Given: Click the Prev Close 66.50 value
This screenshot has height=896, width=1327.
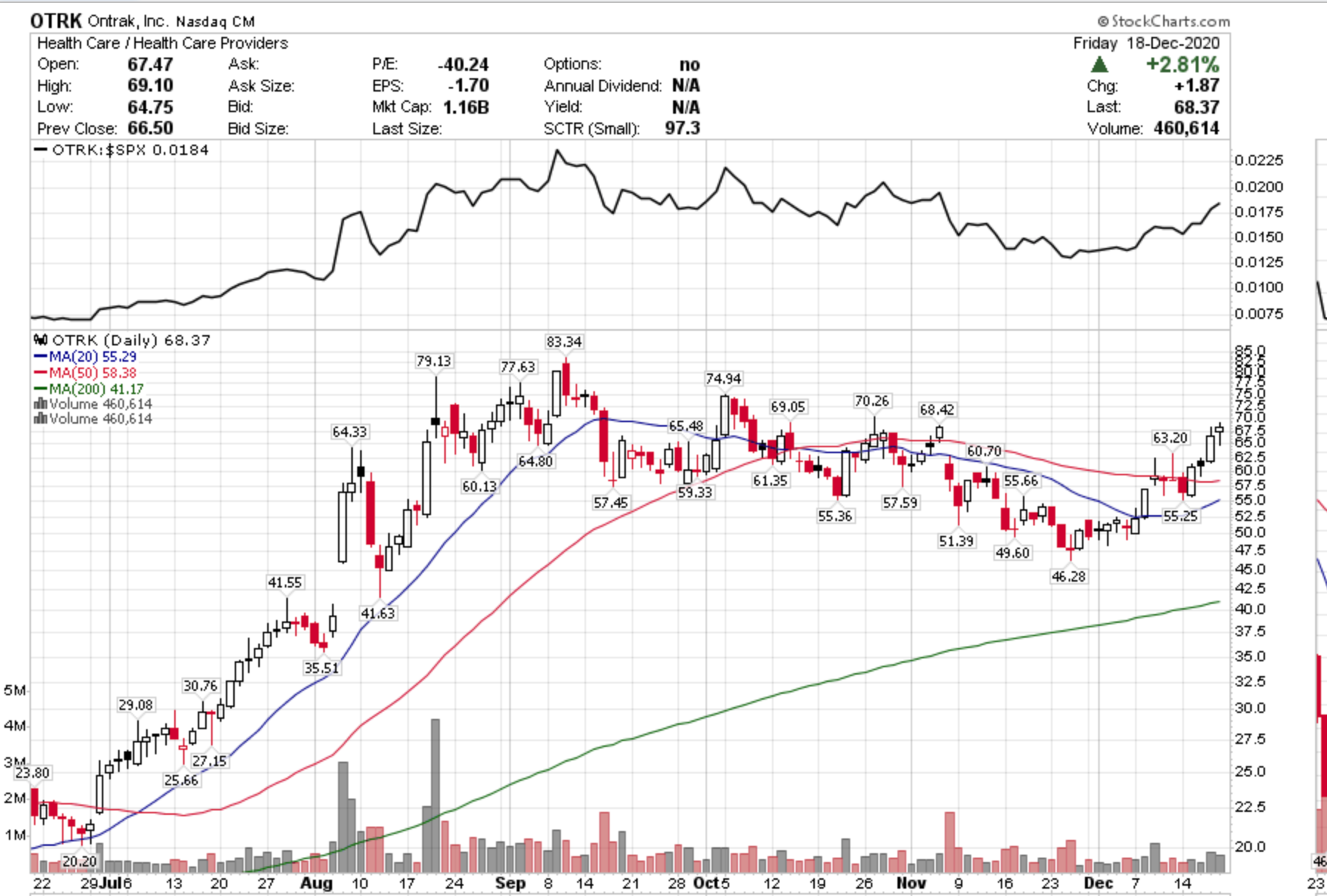Looking at the screenshot, I should pos(151,128).
